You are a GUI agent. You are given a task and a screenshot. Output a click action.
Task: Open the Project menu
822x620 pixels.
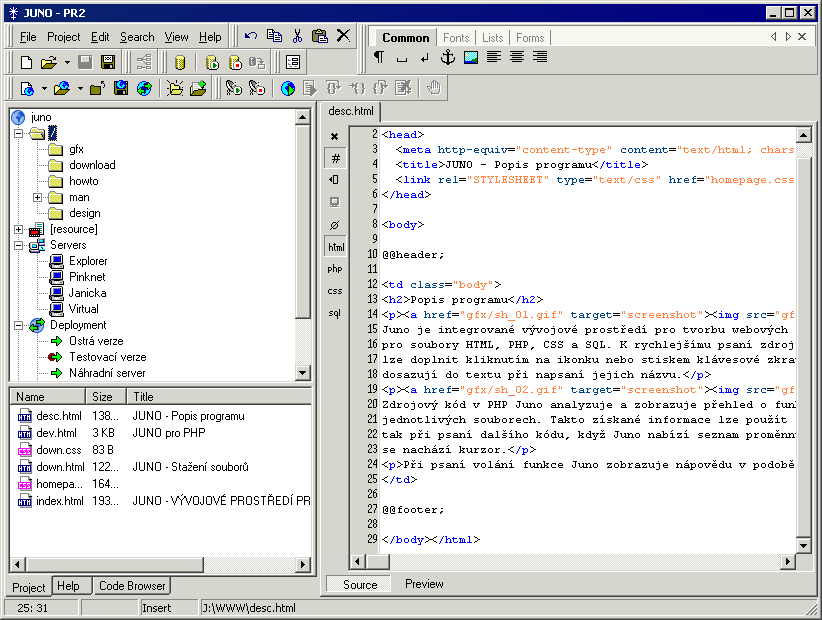63,37
